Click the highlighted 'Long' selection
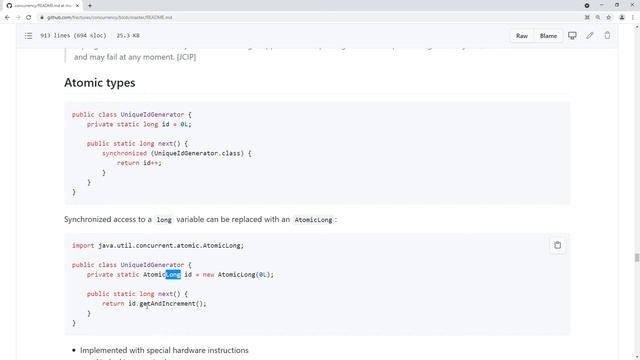This screenshot has width=640, height=360. [x=173, y=275]
